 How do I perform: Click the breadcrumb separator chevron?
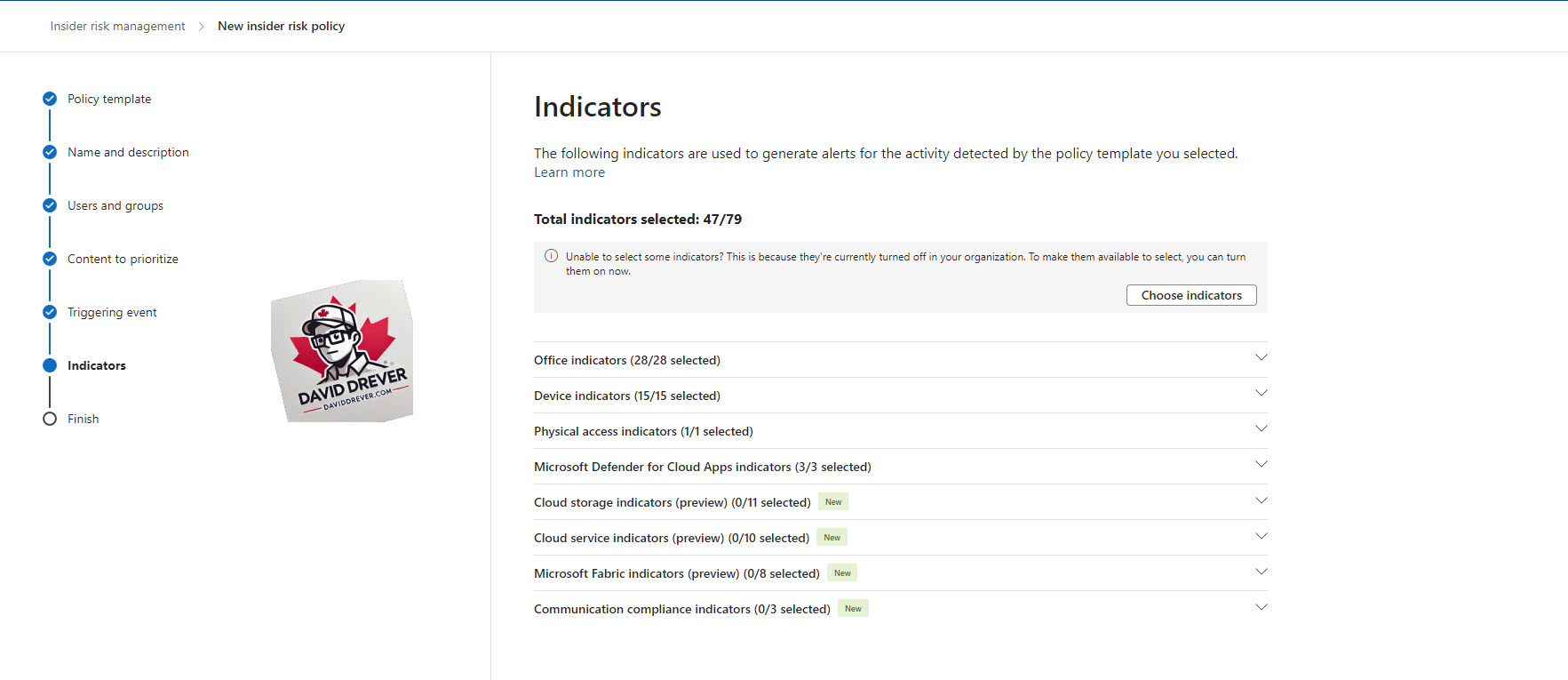[202, 27]
